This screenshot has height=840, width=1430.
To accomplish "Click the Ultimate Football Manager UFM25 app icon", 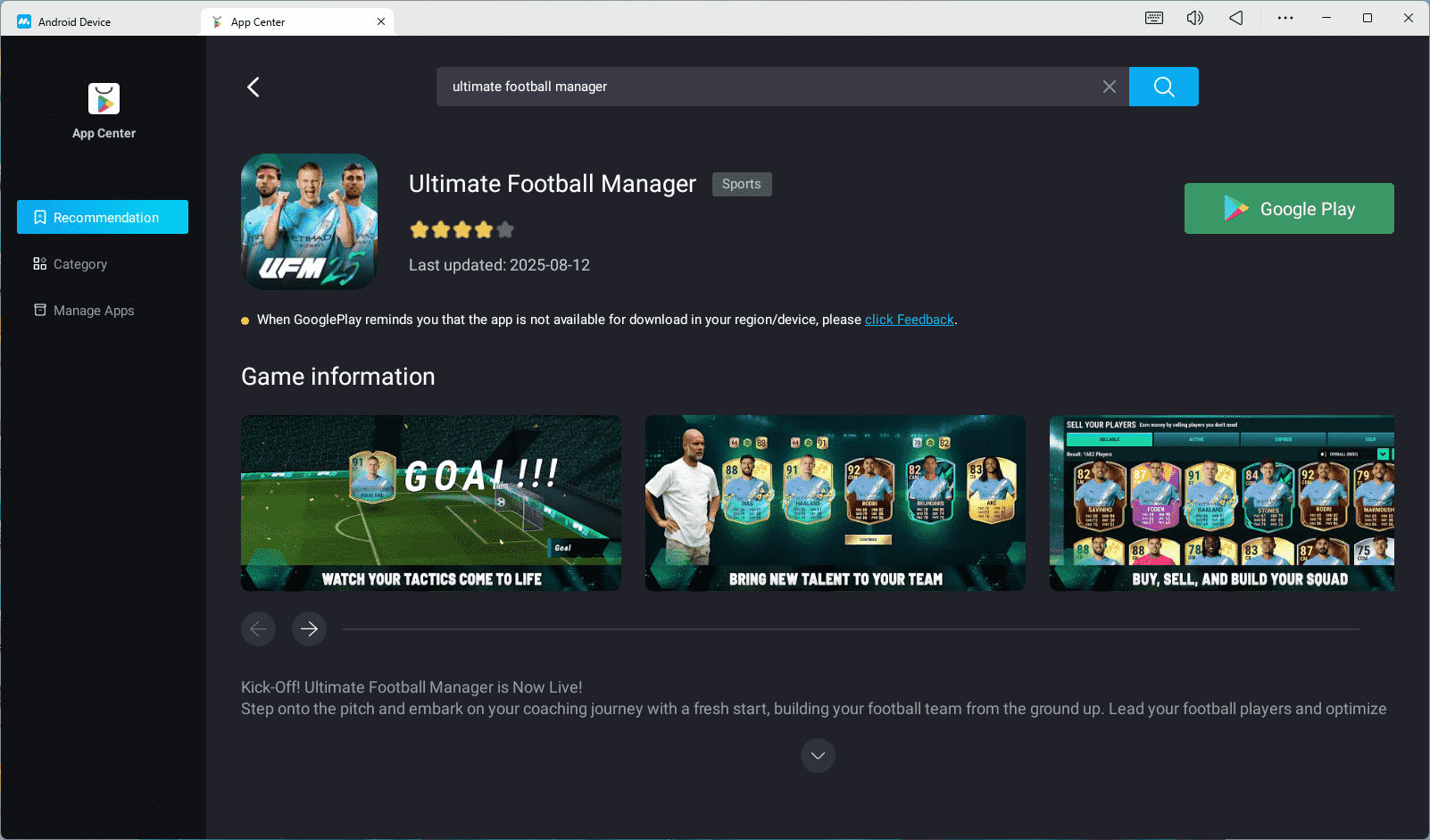I will 309,221.
